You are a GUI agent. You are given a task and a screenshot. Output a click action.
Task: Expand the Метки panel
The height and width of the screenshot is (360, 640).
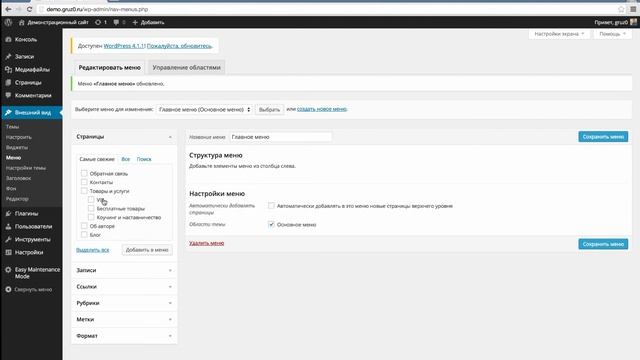pyautogui.click(x=124, y=319)
